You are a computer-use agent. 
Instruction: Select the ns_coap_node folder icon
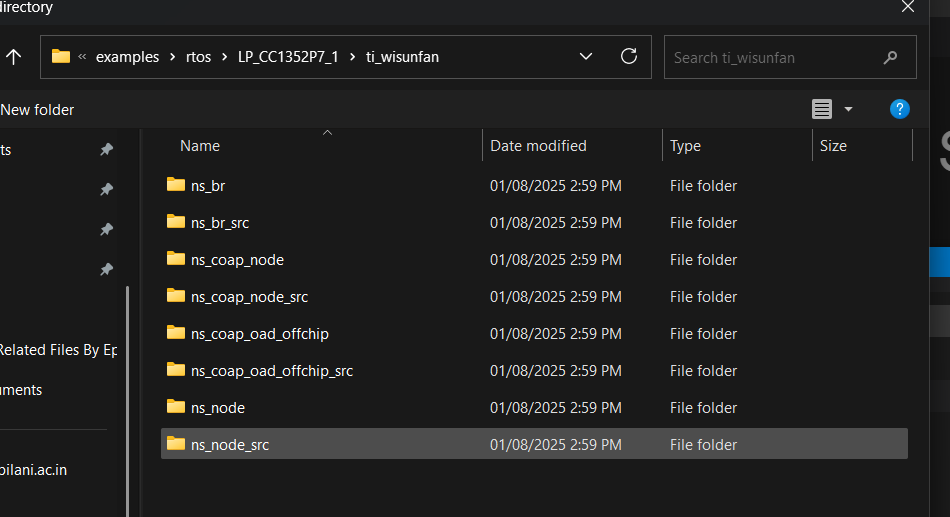pos(176,258)
